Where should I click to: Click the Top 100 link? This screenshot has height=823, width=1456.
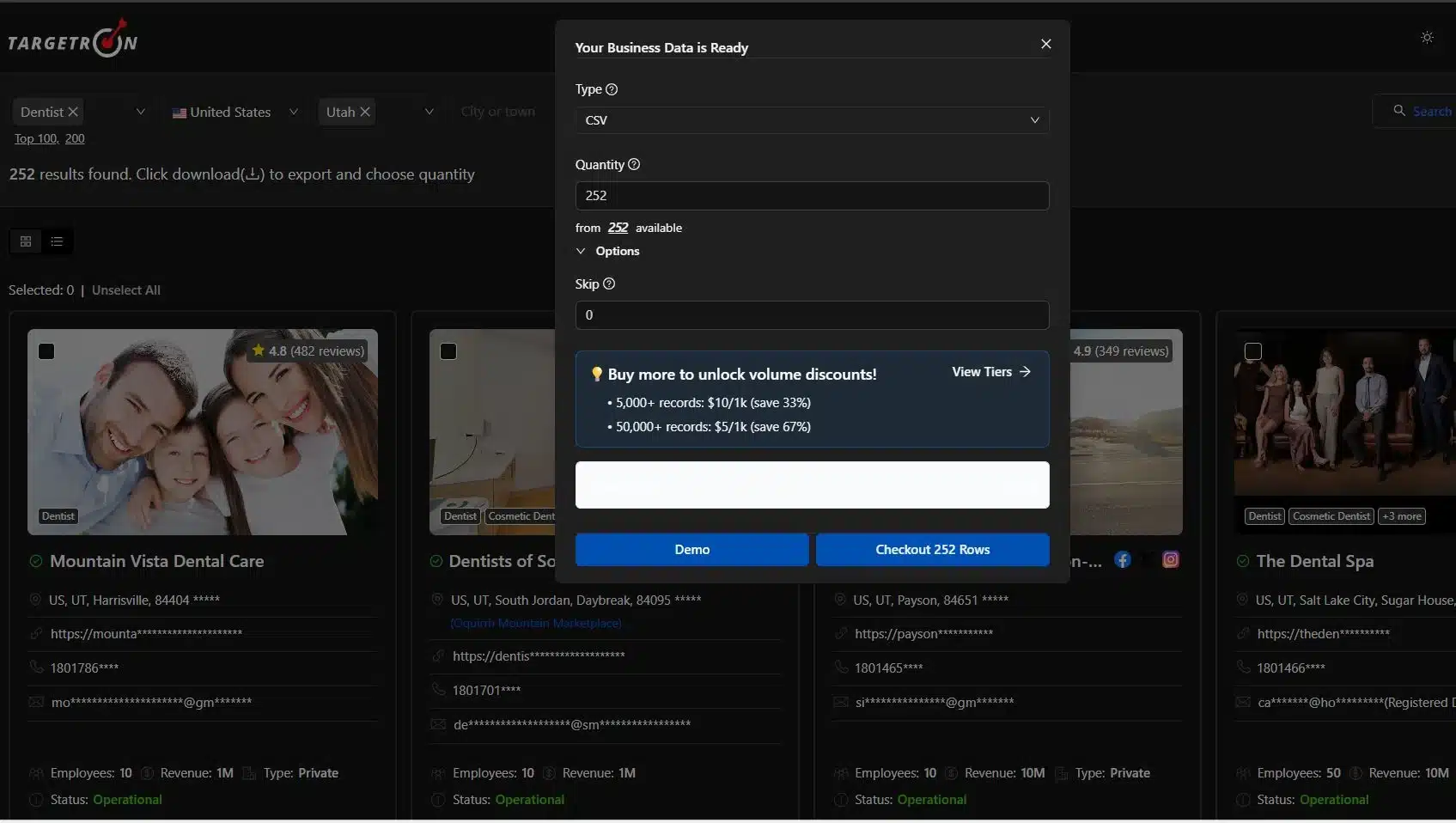(35, 138)
